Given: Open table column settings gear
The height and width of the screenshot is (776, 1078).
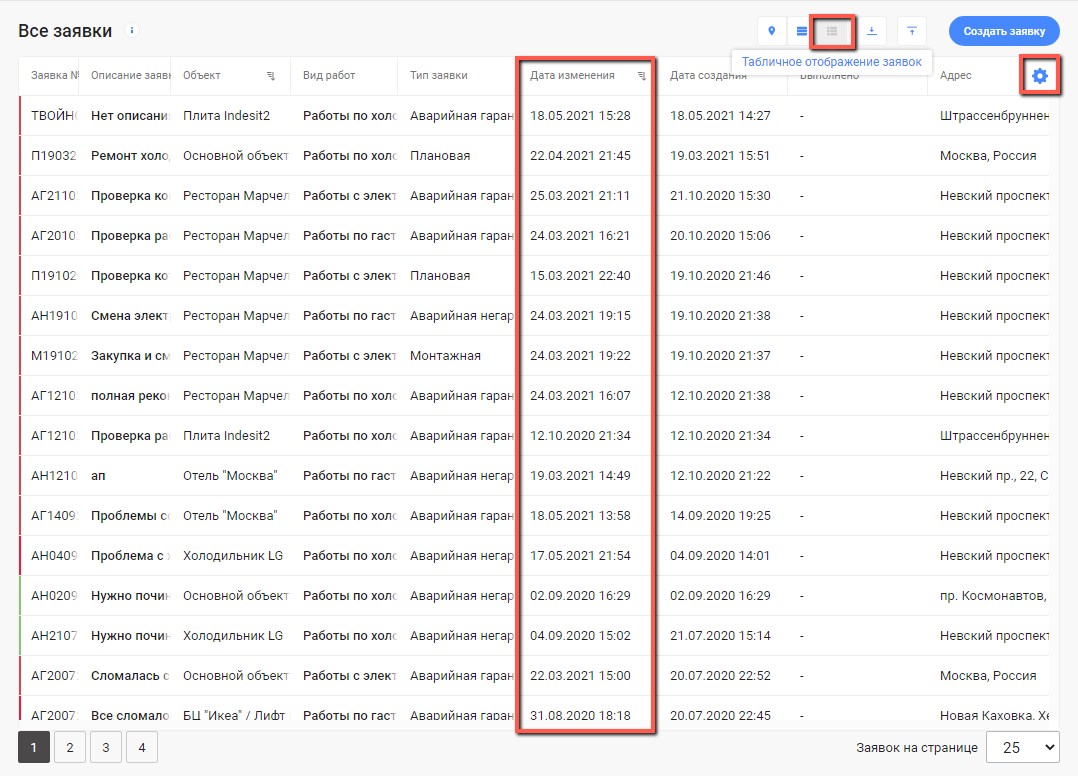Looking at the screenshot, I should click(x=1040, y=76).
